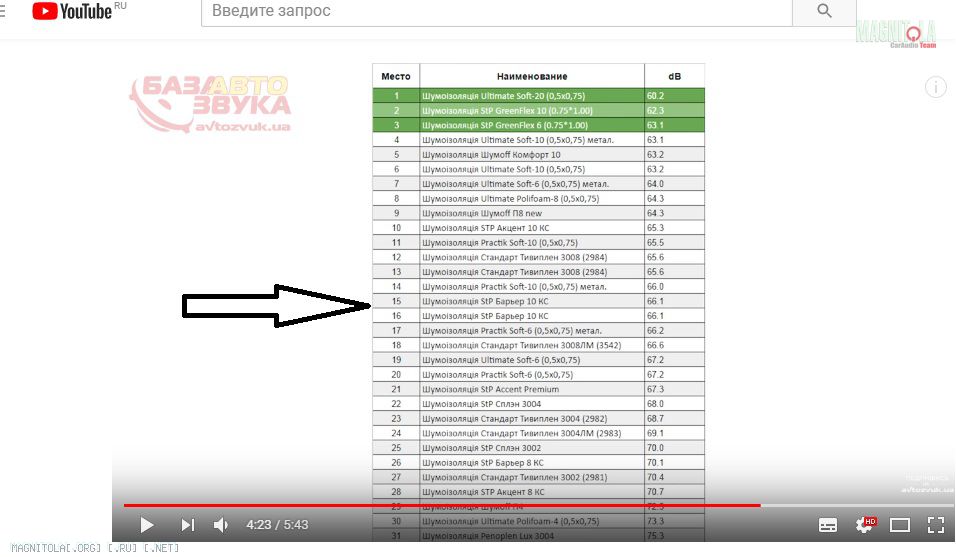Enter fullscreen mode

[936, 525]
